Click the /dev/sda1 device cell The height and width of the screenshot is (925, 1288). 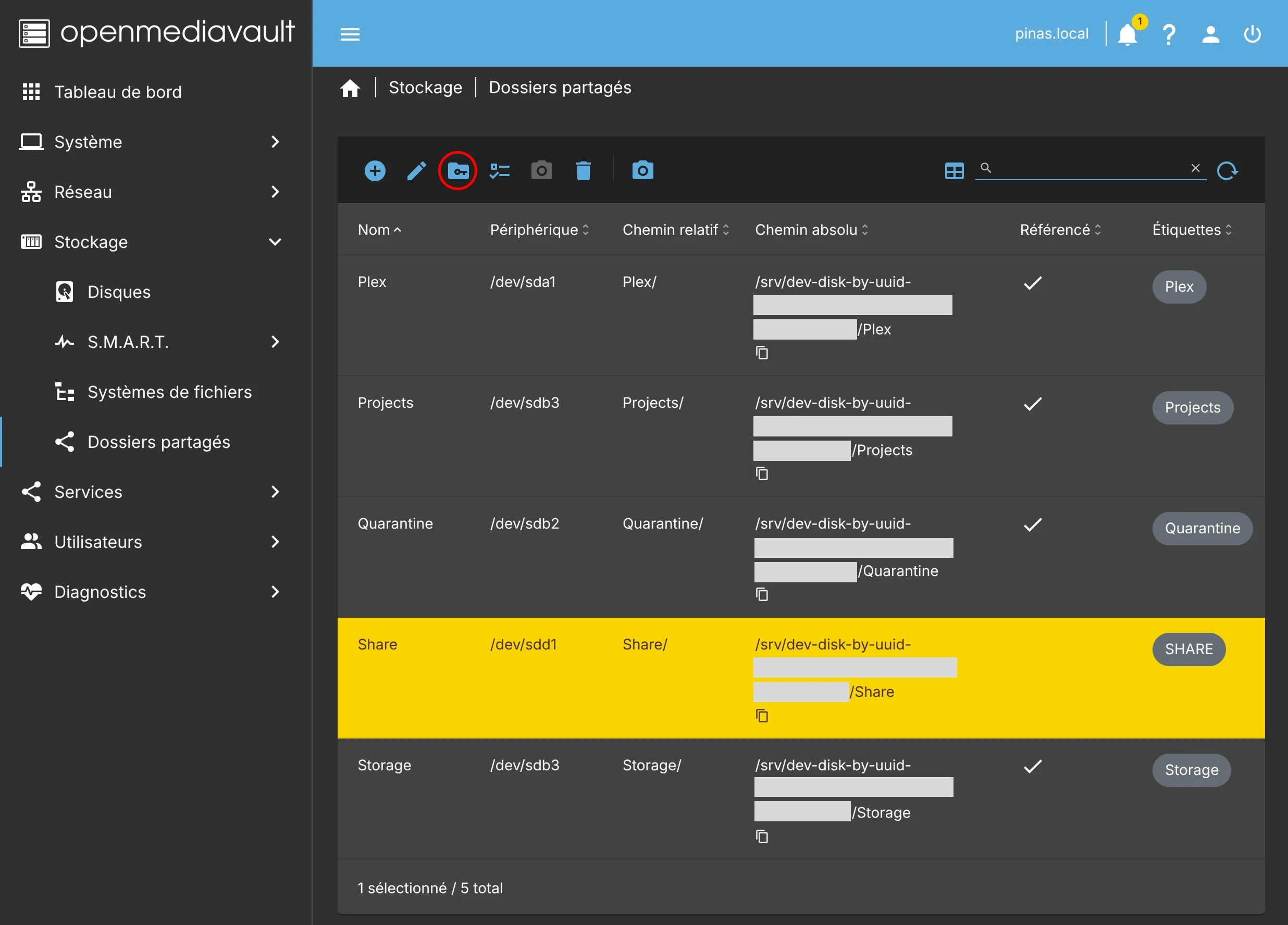tap(523, 282)
